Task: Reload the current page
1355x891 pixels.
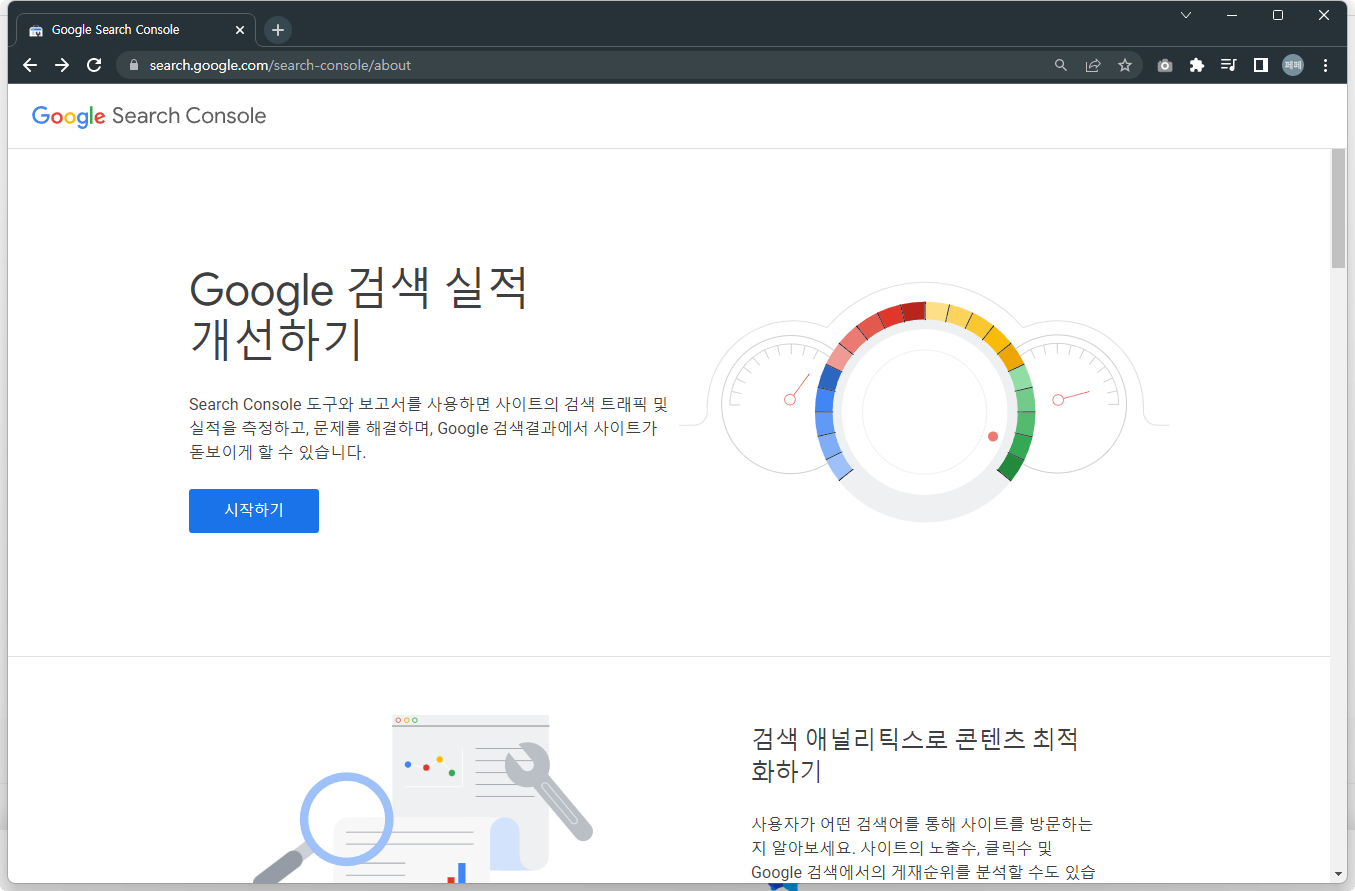Action: [94, 65]
